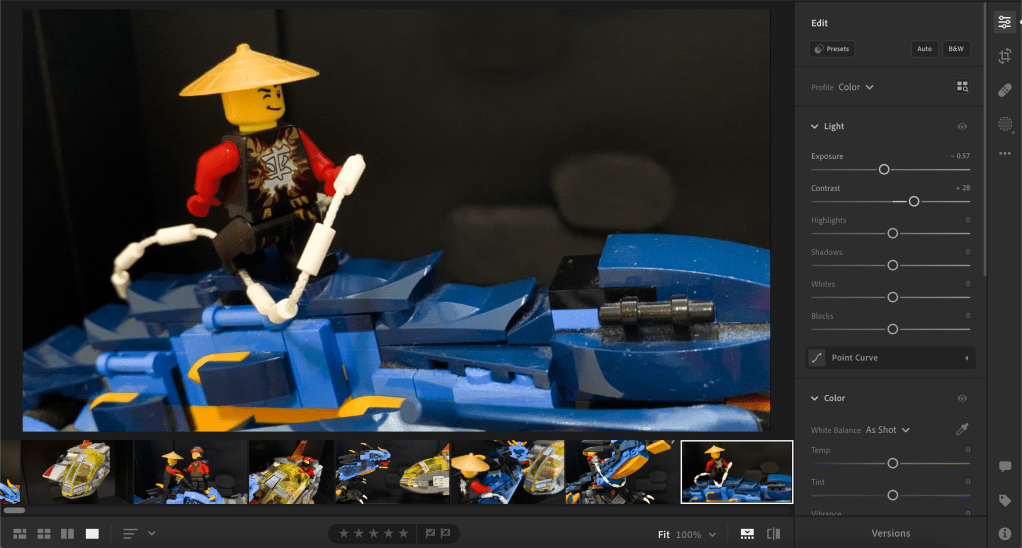Viewport: 1022px width, 548px height.
Task: Open the profile browser grid icon
Action: 962,87
